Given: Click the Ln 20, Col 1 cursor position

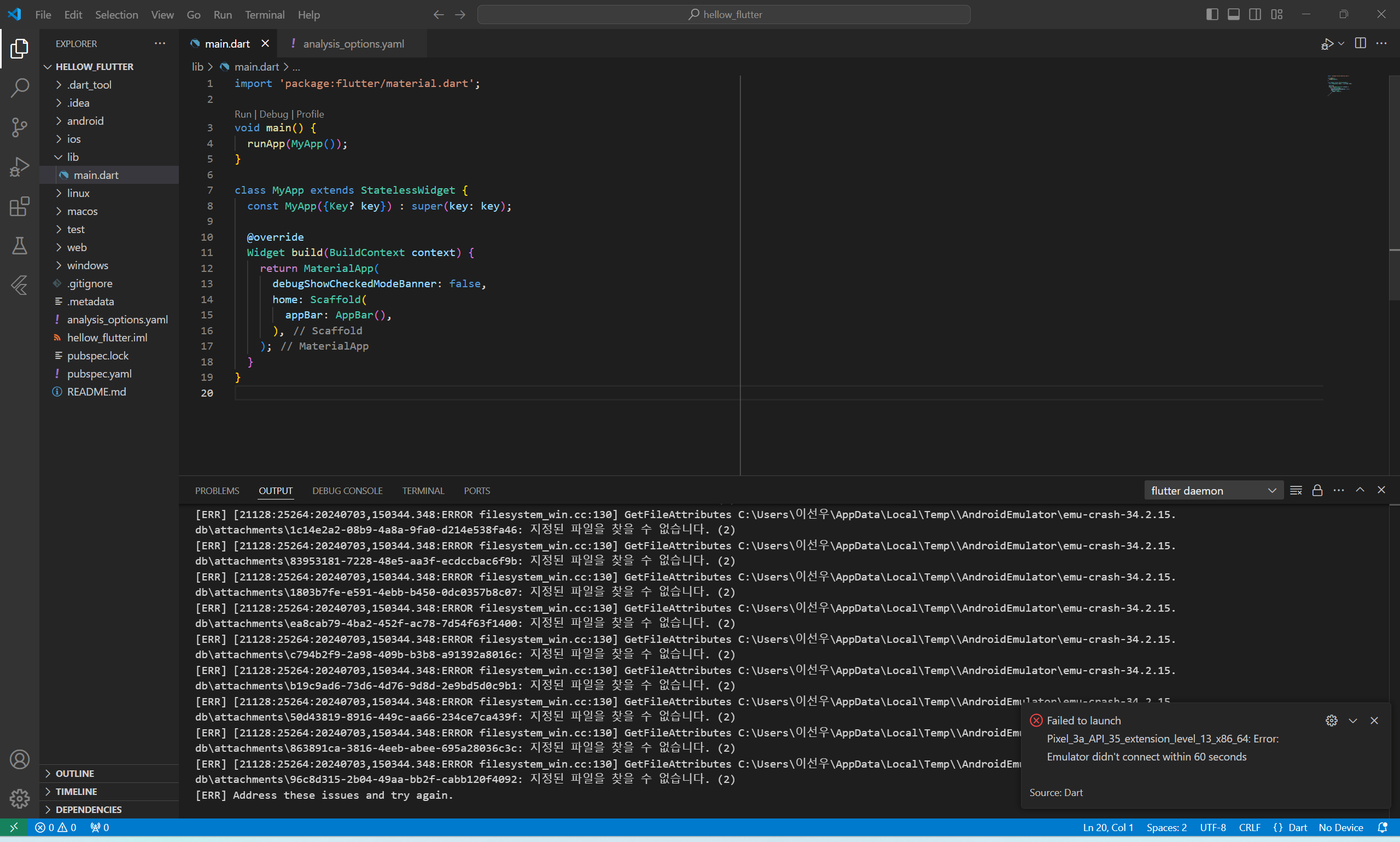Looking at the screenshot, I should [1108, 828].
